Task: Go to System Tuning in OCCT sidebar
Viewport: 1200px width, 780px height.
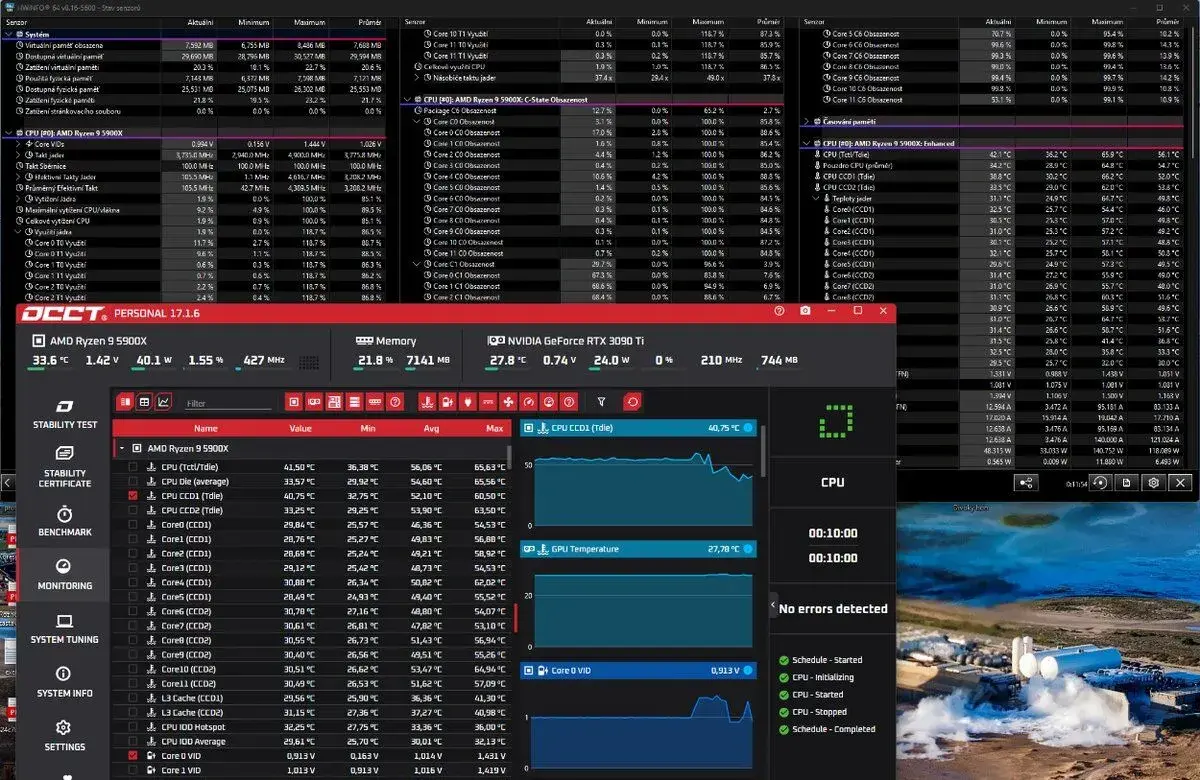Action: click(64, 629)
